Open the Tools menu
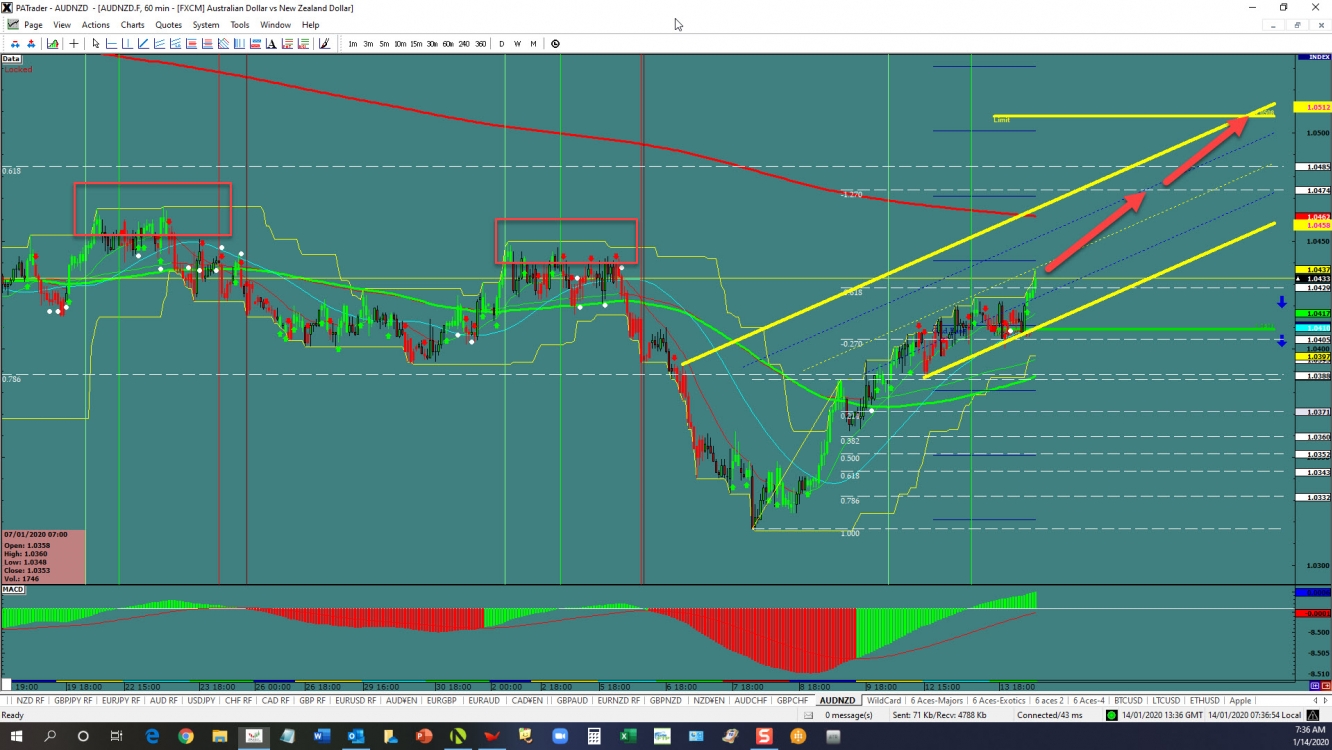 click(x=240, y=25)
